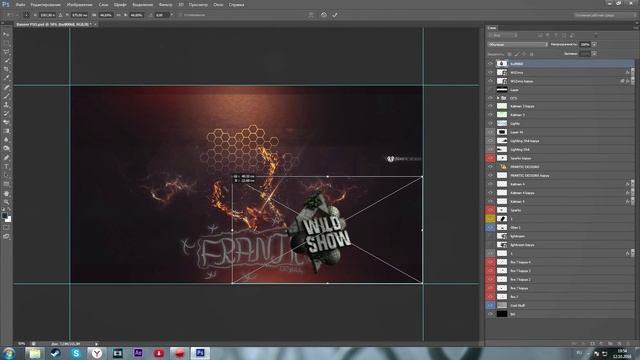Change screen mode from the toolbar
The width and height of the screenshot is (640, 360).
(x=6, y=236)
